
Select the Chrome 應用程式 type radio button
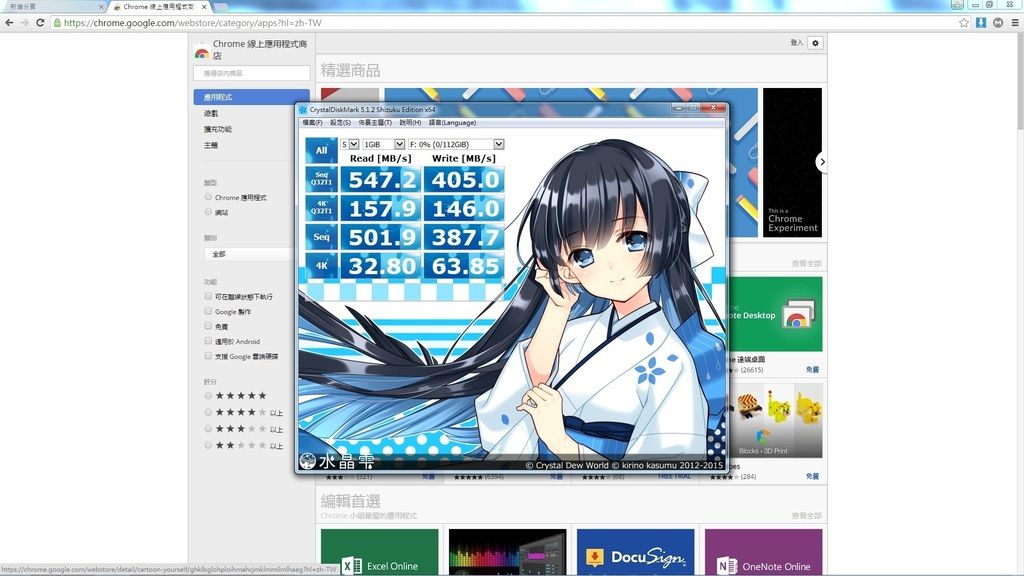(208, 197)
